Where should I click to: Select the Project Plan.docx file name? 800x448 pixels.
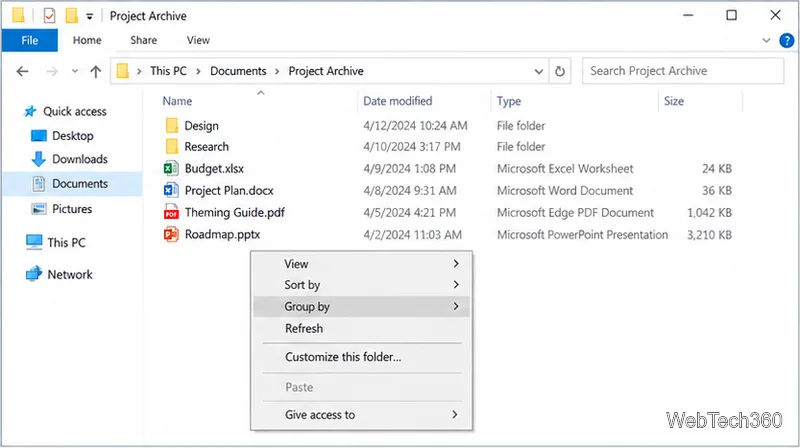point(229,190)
